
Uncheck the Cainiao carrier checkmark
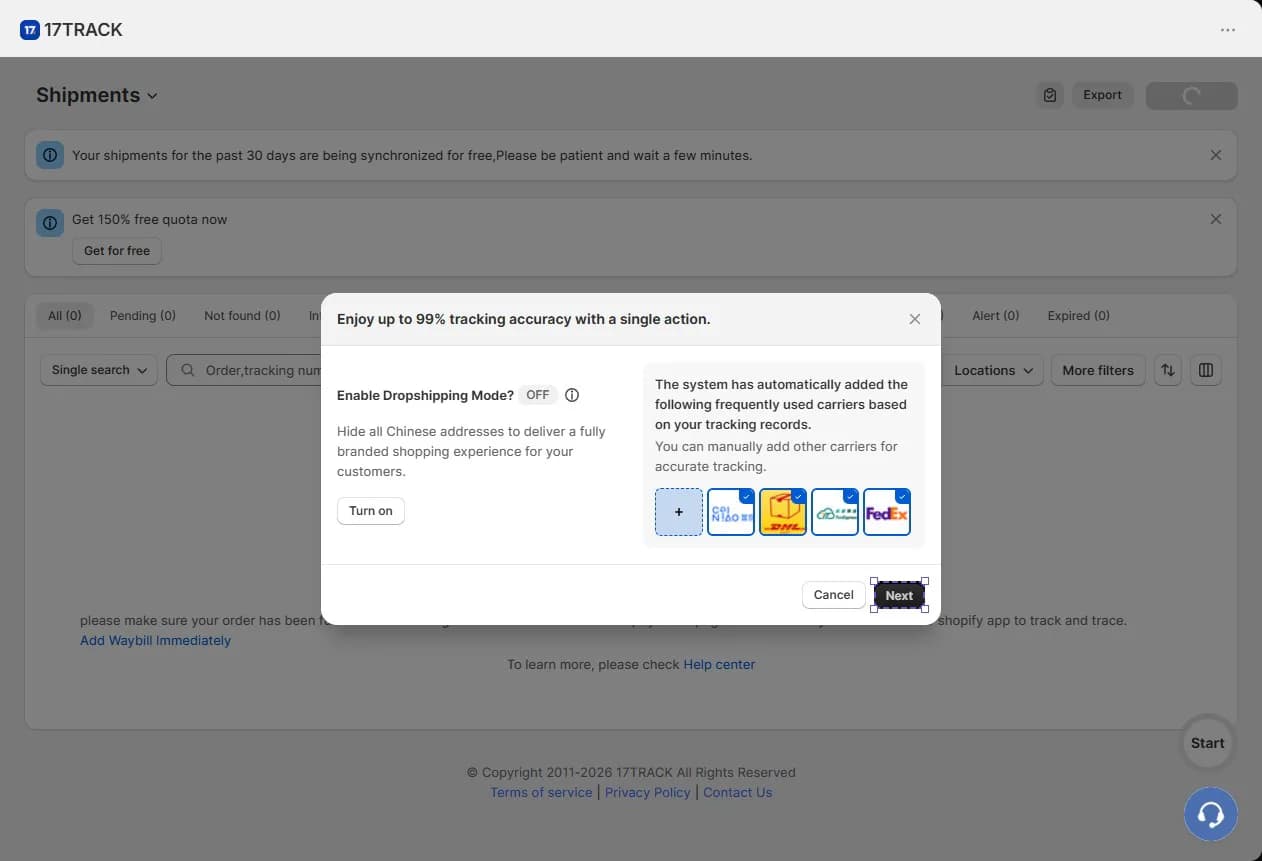[x=747, y=496]
